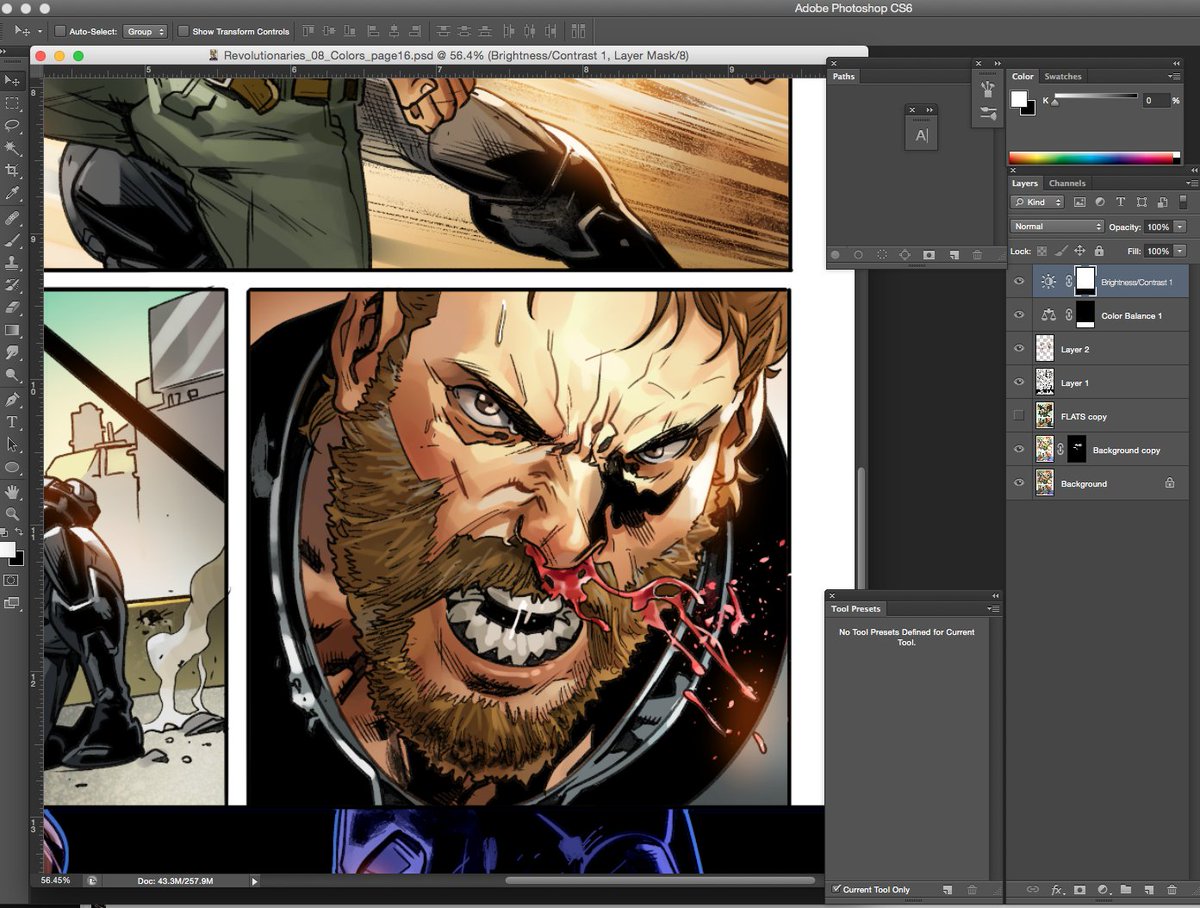Image resolution: width=1200 pixels, height=908 pixels.
Task: Open the Color panel options menu
Action: pyautogui.click(x=1173, y=76)
